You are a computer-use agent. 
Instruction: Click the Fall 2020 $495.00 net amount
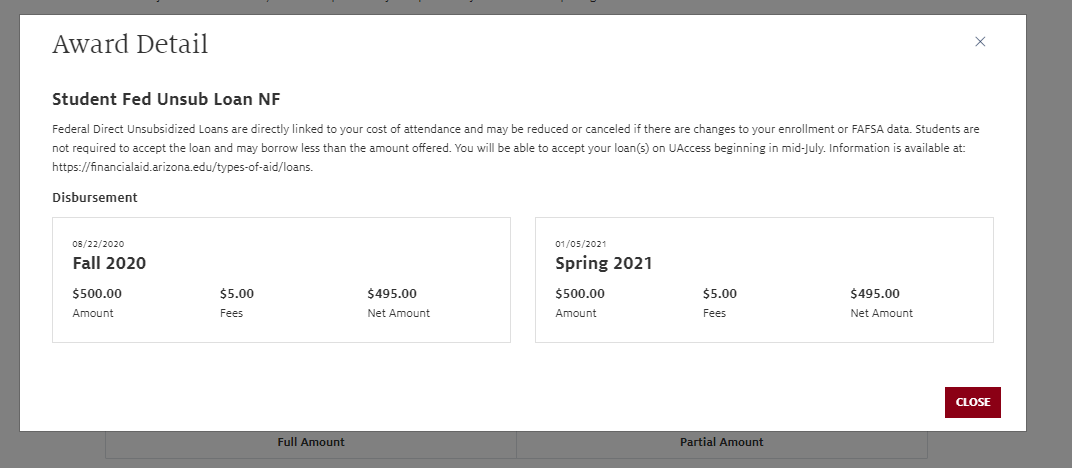392,294
